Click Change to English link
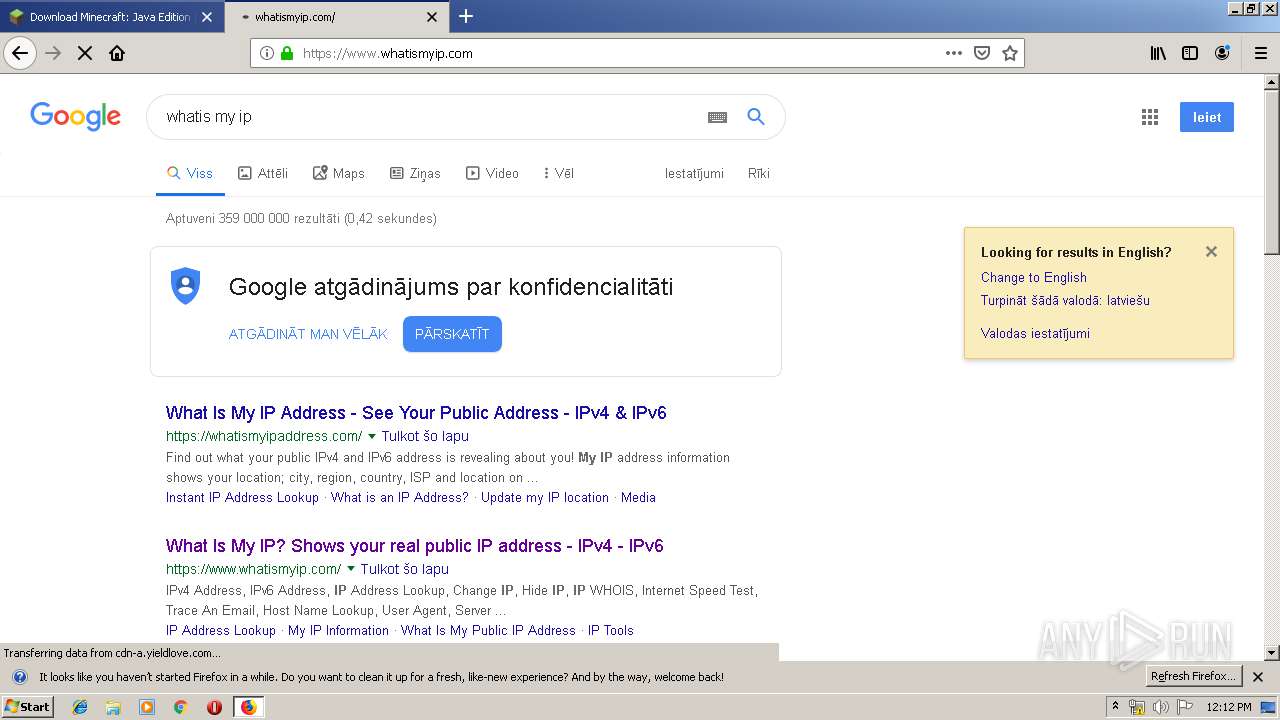Screen dimensions: 1280x720 point(1033,278)
